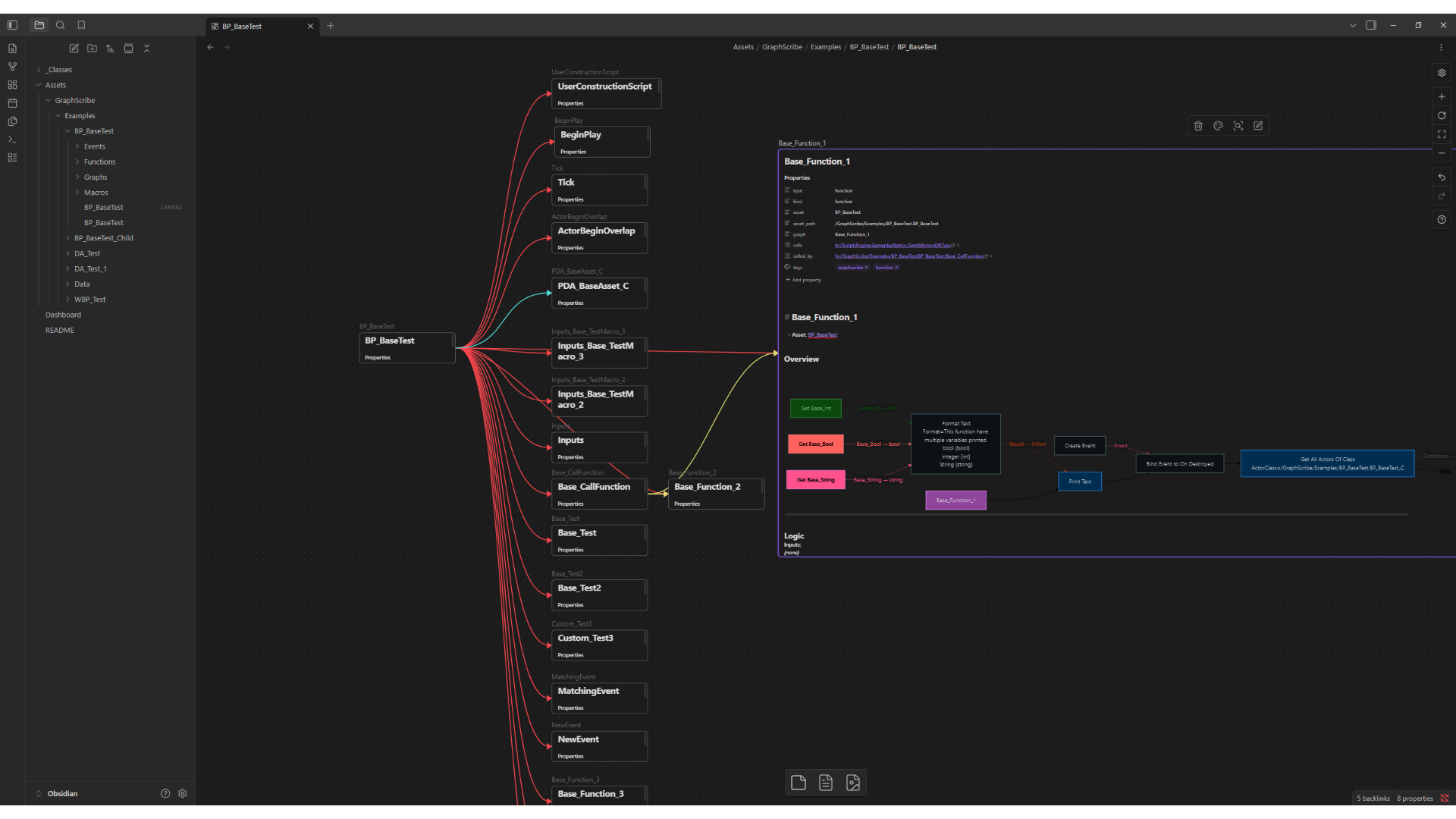Click the bottom list-style ribbon icon
The height and width of the screenshot is (819, 1456).
12,158
